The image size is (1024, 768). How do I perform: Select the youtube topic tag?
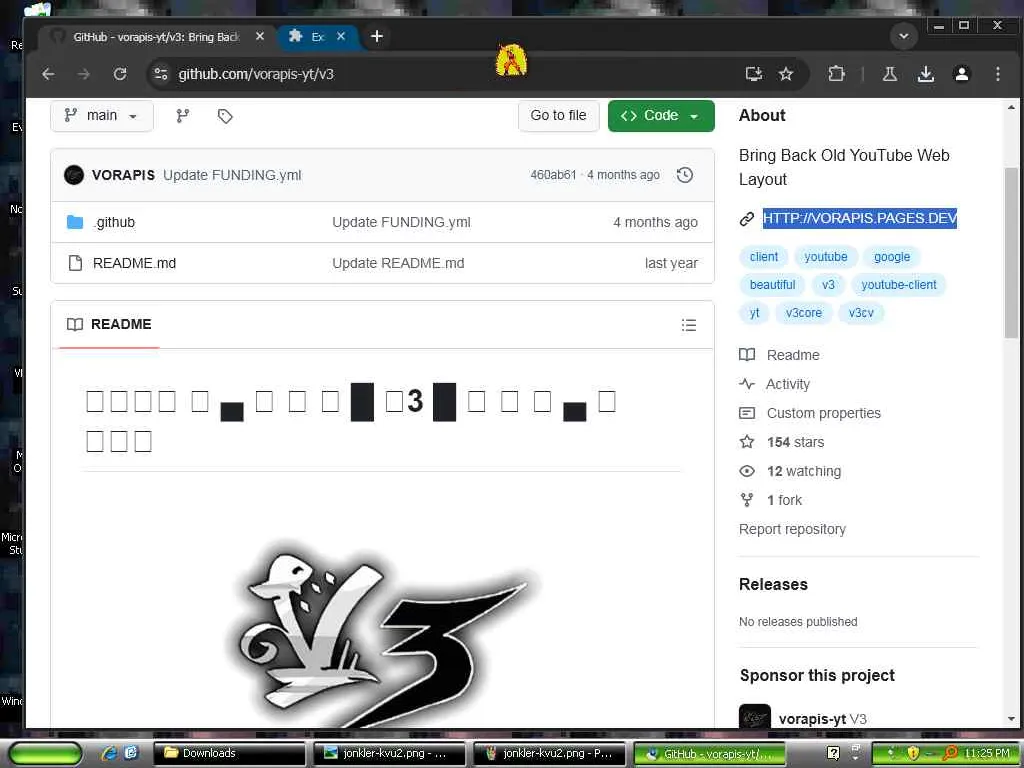click(826, 257)
